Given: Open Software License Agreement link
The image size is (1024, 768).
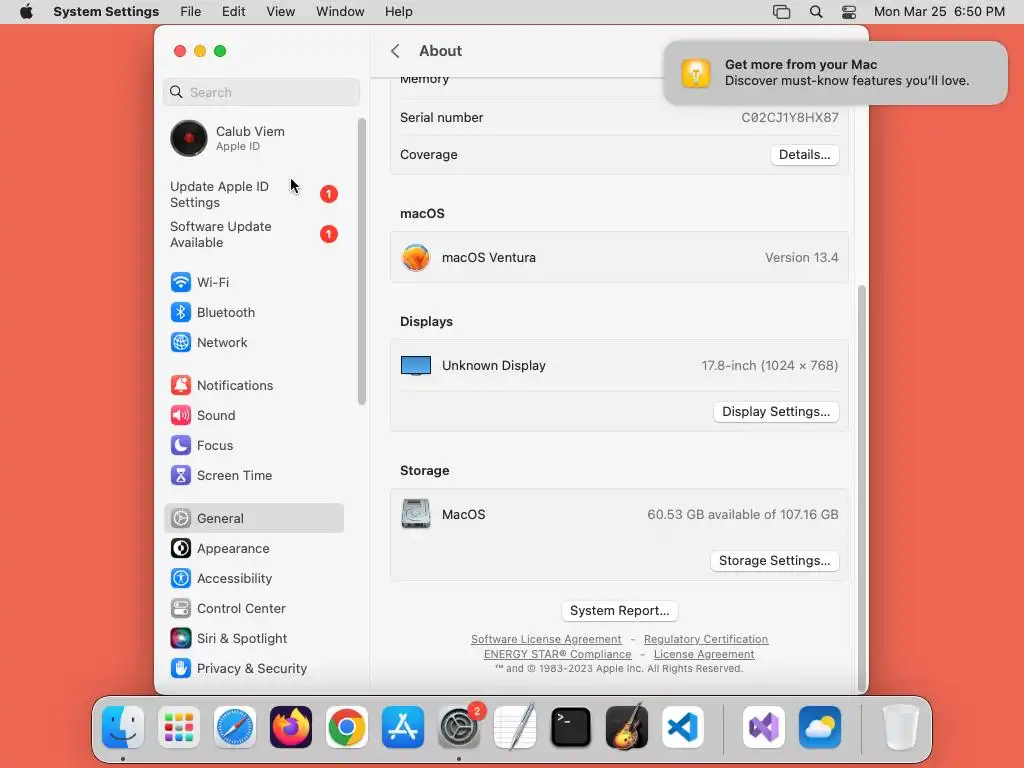Looking at the screenshot, I should [x=546, y=639].
